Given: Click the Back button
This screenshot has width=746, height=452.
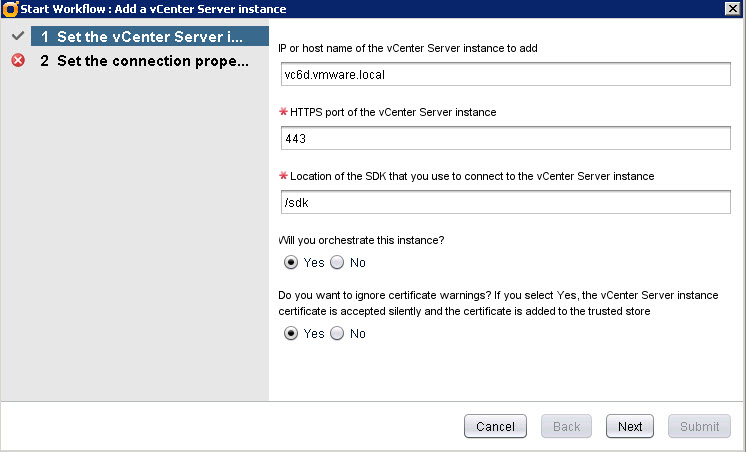Looking at the screenshot, I should coord(566,426).
